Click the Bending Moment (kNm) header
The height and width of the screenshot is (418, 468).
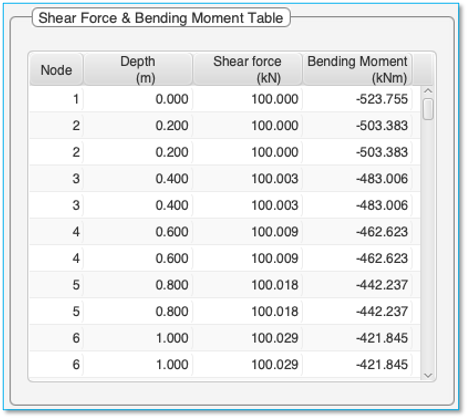(x=357, y=70)
